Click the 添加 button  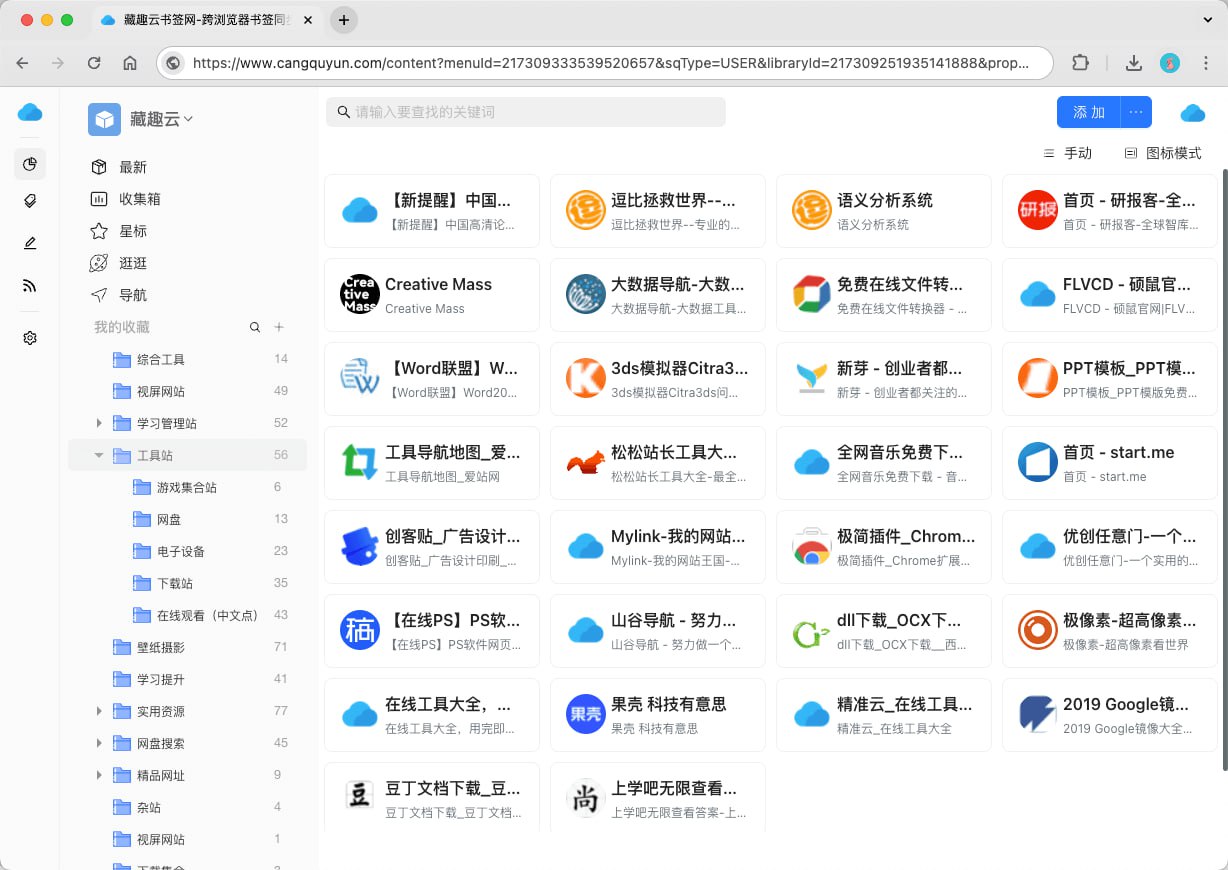[1089, 112]
